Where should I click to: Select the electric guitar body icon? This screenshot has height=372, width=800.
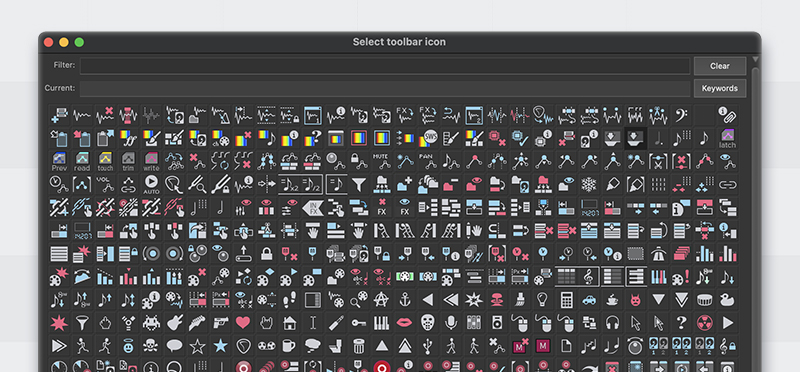pyautogui.click(x=174, y=323)
